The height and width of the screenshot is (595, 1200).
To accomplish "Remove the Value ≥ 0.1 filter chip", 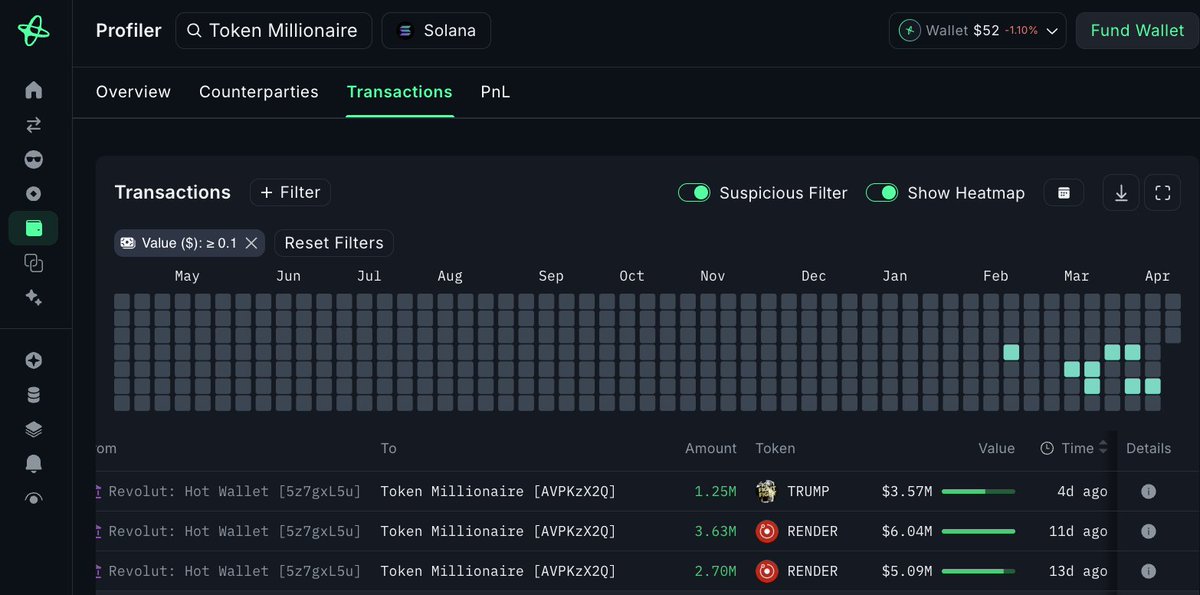I will pyautogui.click(x=252, y=243).
